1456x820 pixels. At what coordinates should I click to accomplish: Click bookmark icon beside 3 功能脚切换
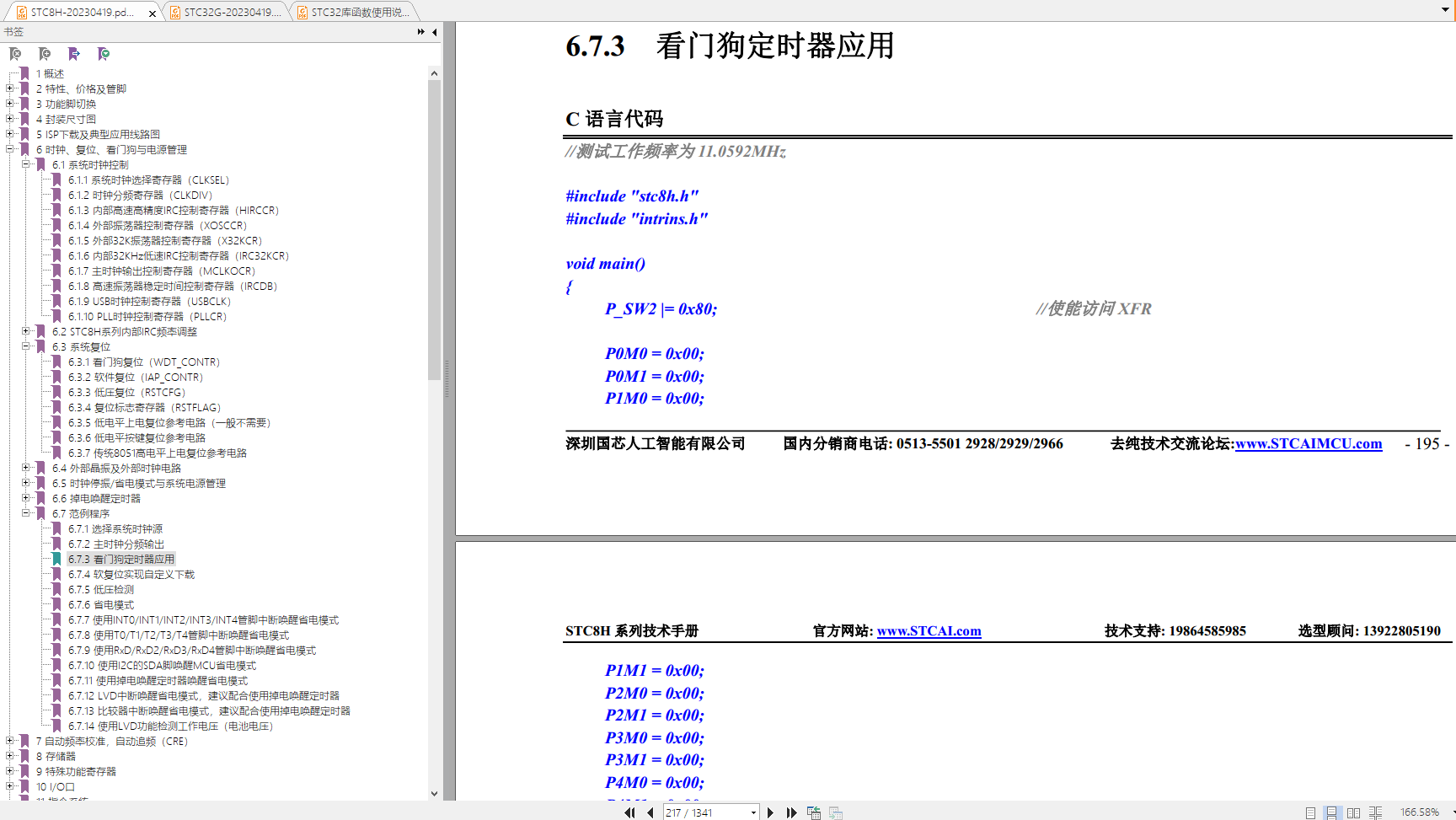[x=25, y=104]
